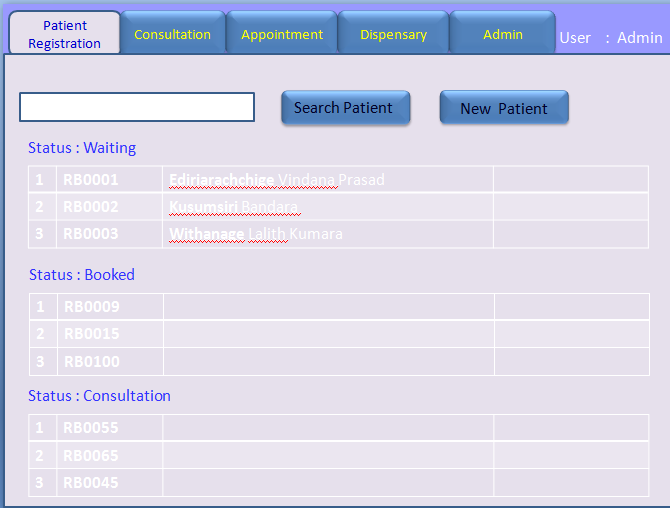Image resolution: width=670 pixels, height=508 pixels.
Task: Open the Appointment tab
Action: point(282,33)
